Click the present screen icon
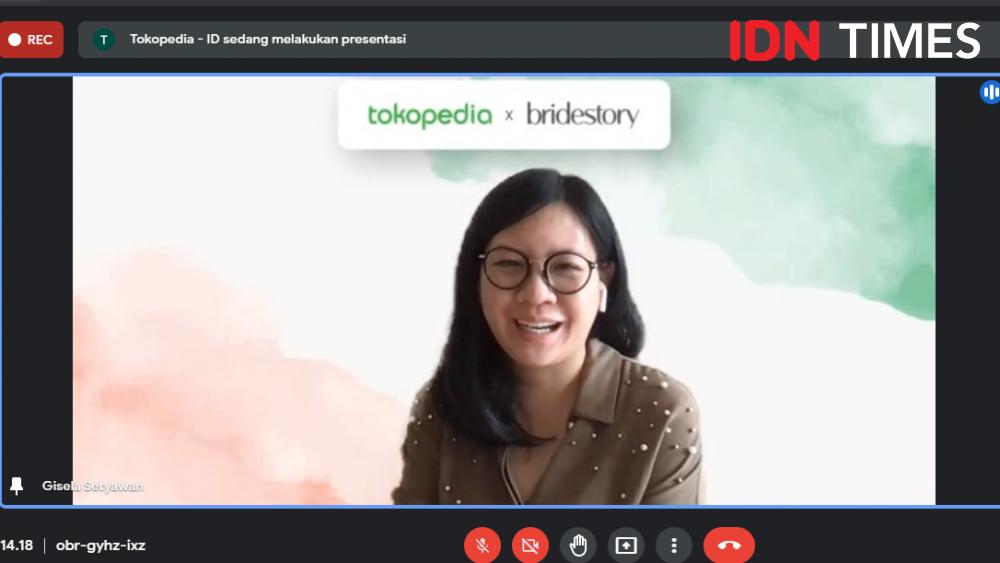This screenshot has height=563, width=1000. 626,545
